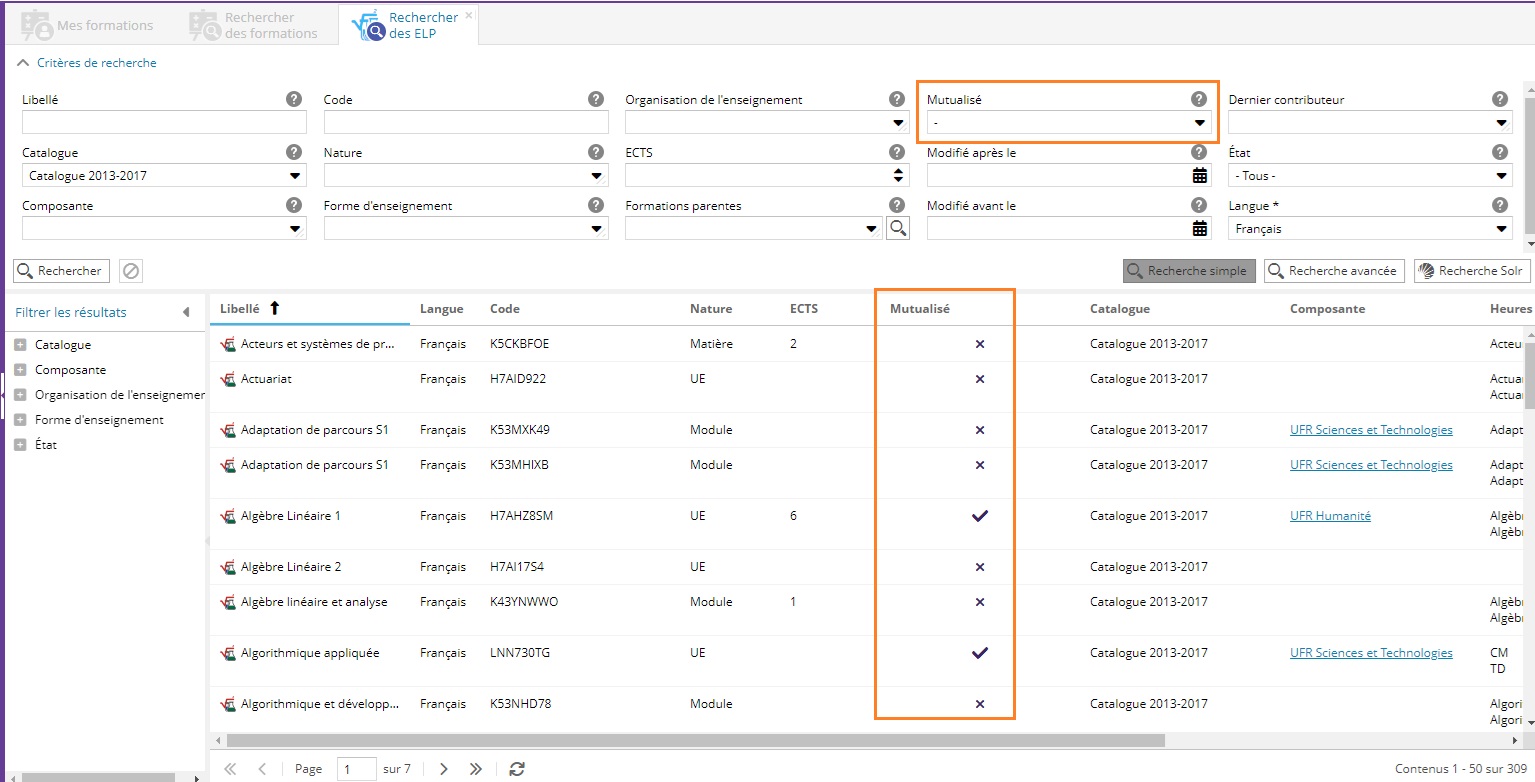Collapse the Filtrer les résultats panel
This screenshot has width=1535, height=782.
point(186,312)
